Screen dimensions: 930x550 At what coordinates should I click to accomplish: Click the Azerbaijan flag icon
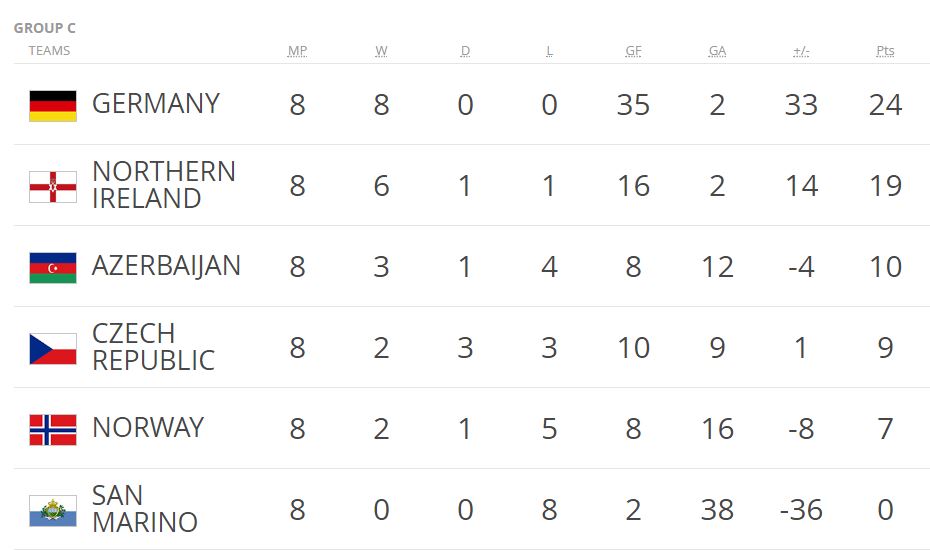click(53, 268)
